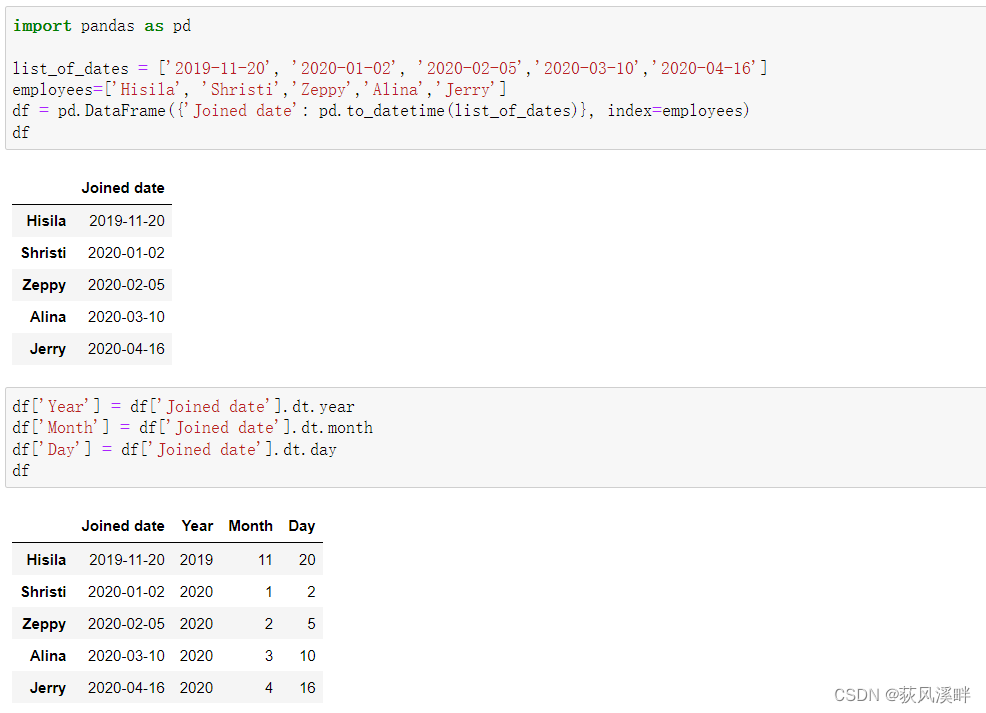Image resolution: width=986 pixels, height=713 pixels.
Task: Click the first code cell input area
Action: click(x=496, y=78)
